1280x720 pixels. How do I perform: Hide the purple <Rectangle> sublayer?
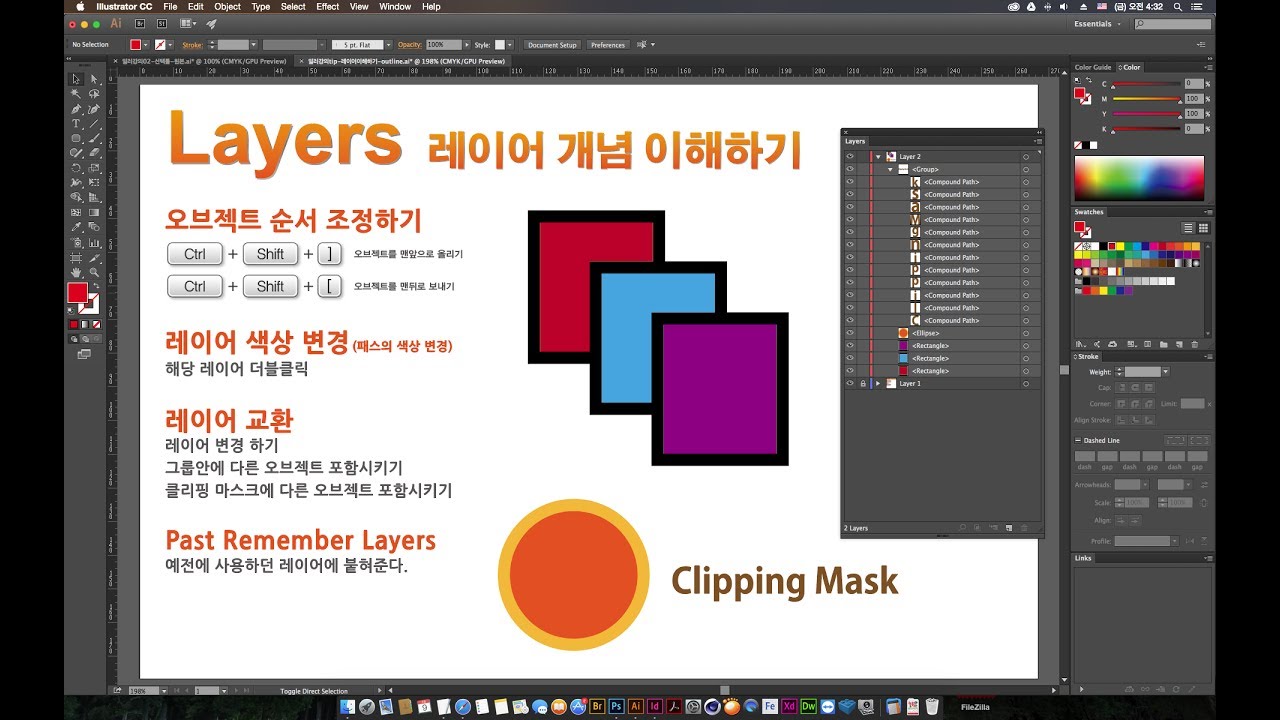[x=850, y=346]
